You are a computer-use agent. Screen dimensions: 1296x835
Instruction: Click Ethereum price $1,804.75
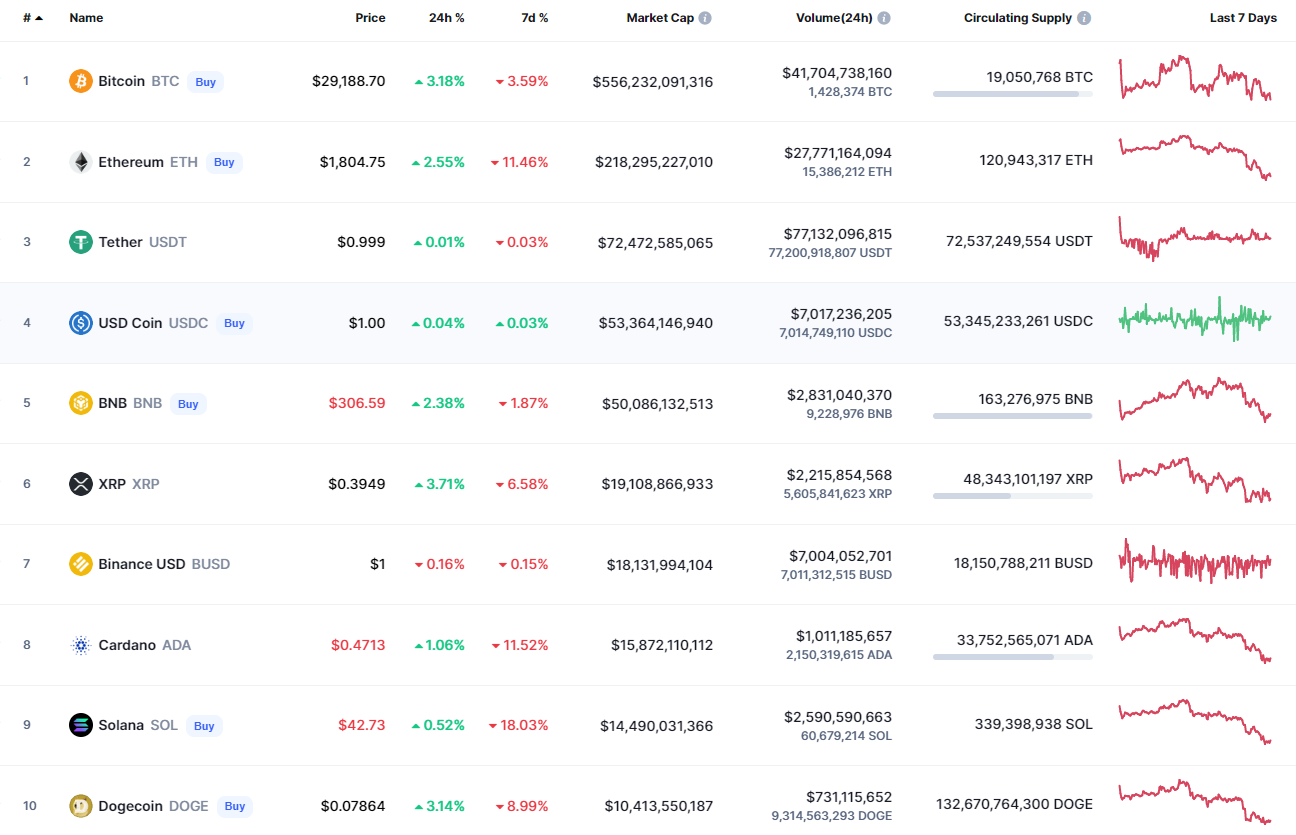click(352, 162)
